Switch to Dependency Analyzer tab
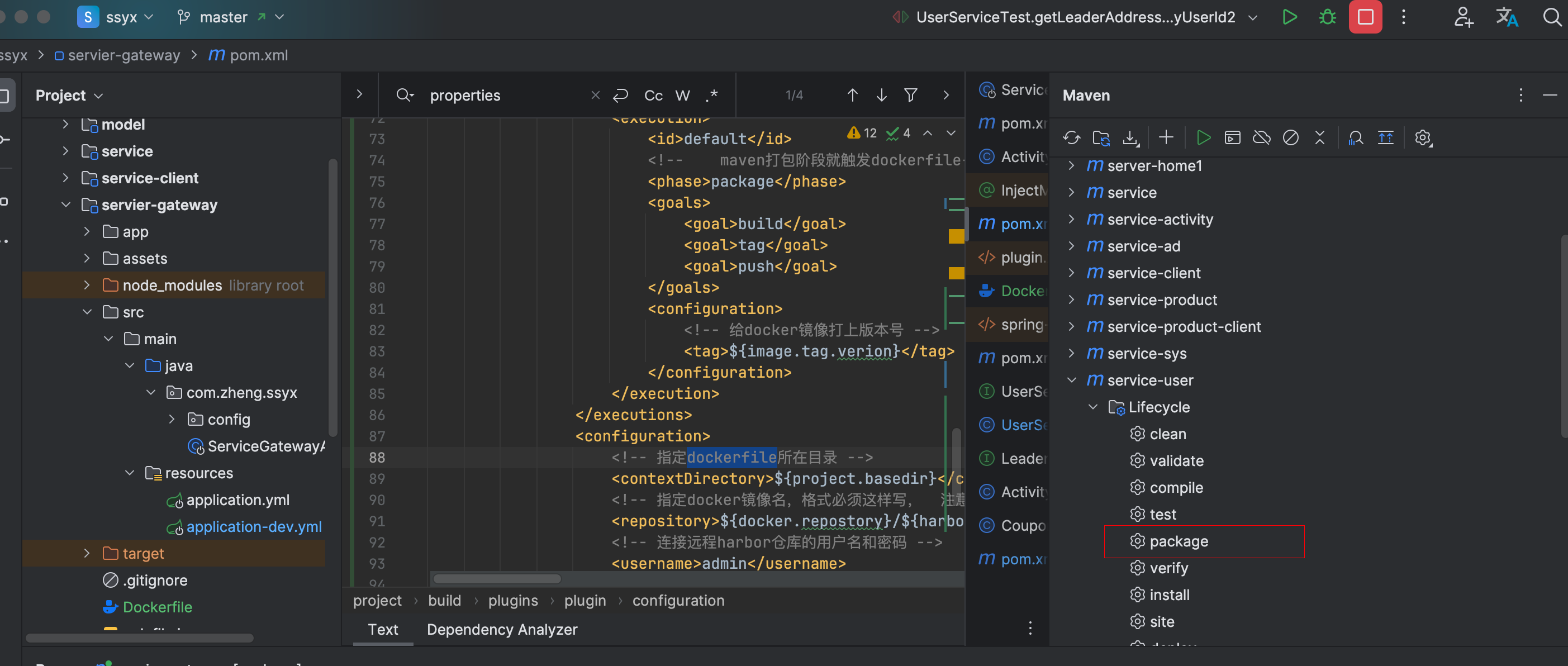1568x666 pixels. pyautogui.click(x=502, y=630)
